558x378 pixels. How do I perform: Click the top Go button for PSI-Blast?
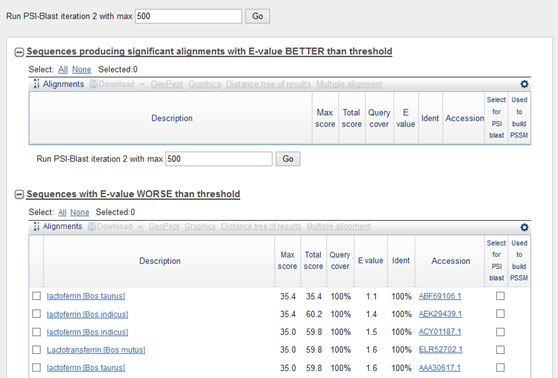click(x=257, y=16)
